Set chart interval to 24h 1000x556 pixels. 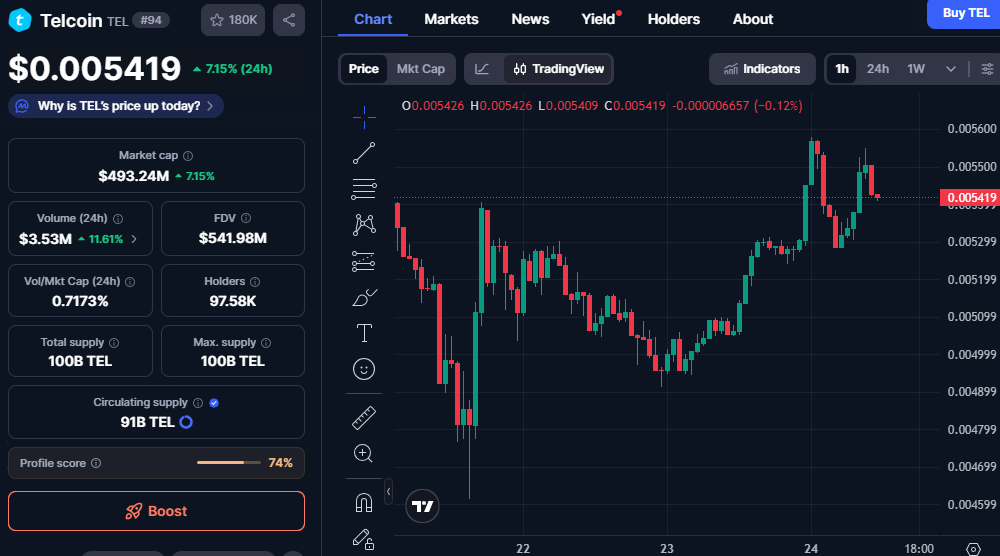[x=878, y=69]
